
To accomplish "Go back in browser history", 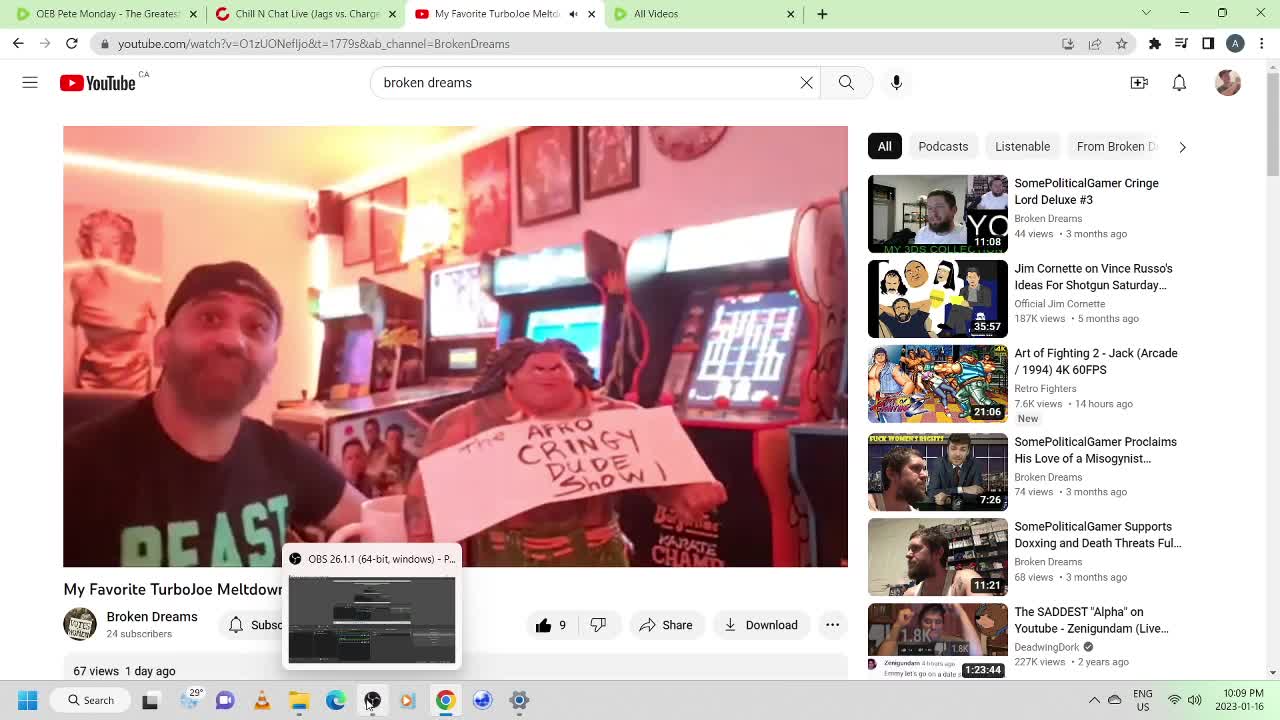I will 18,44.
